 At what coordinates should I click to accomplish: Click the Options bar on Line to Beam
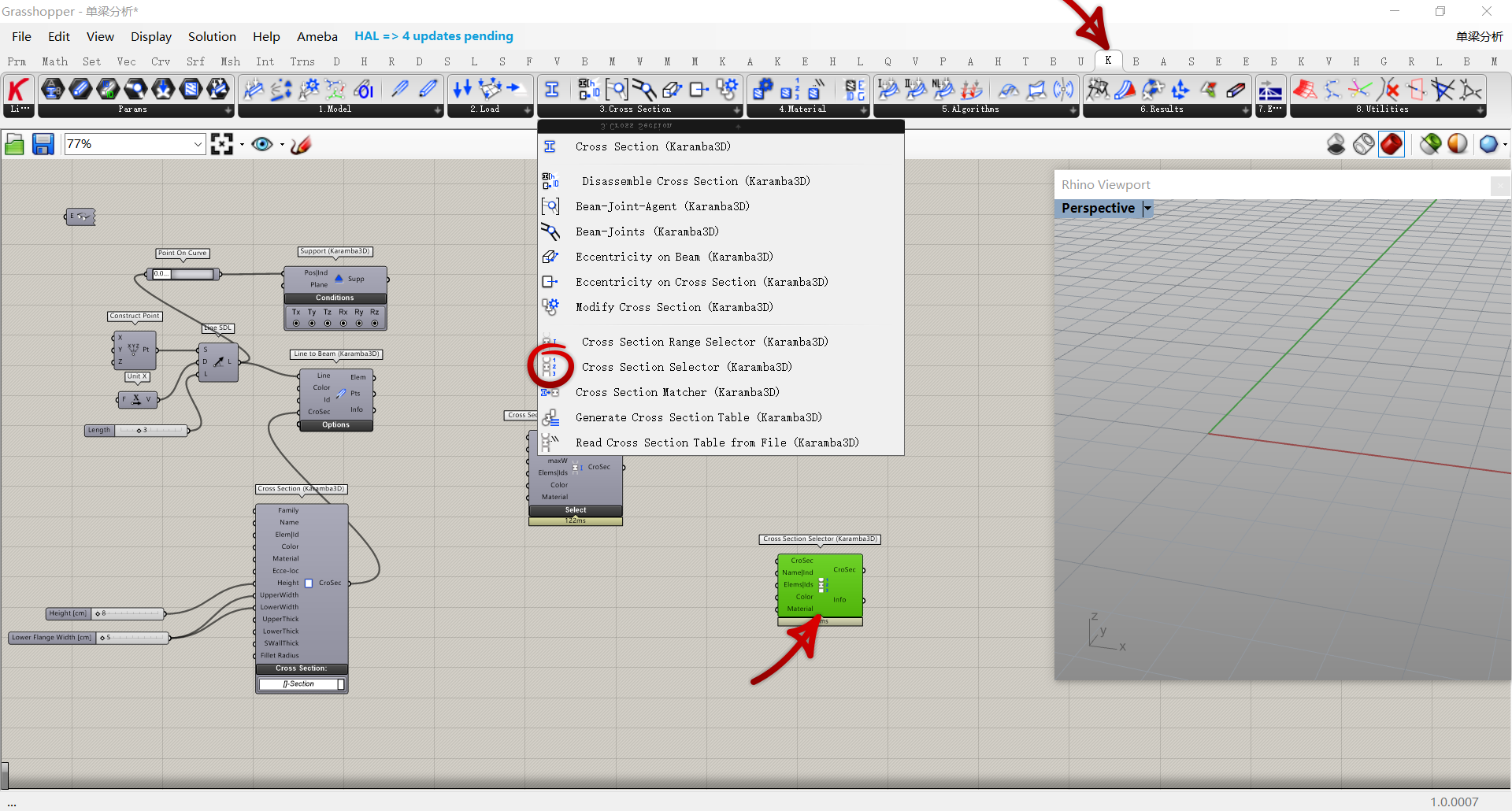tap(335, 425)
